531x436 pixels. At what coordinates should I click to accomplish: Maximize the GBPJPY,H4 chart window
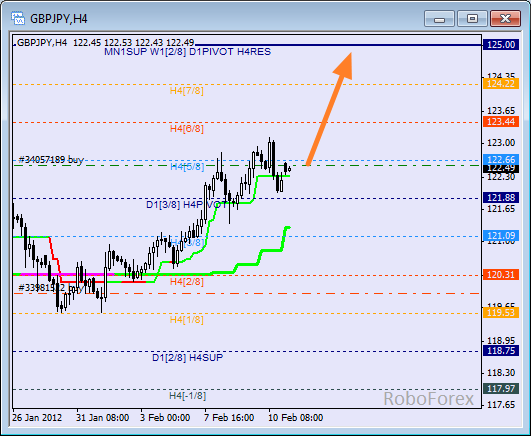[x=472, y=19]
